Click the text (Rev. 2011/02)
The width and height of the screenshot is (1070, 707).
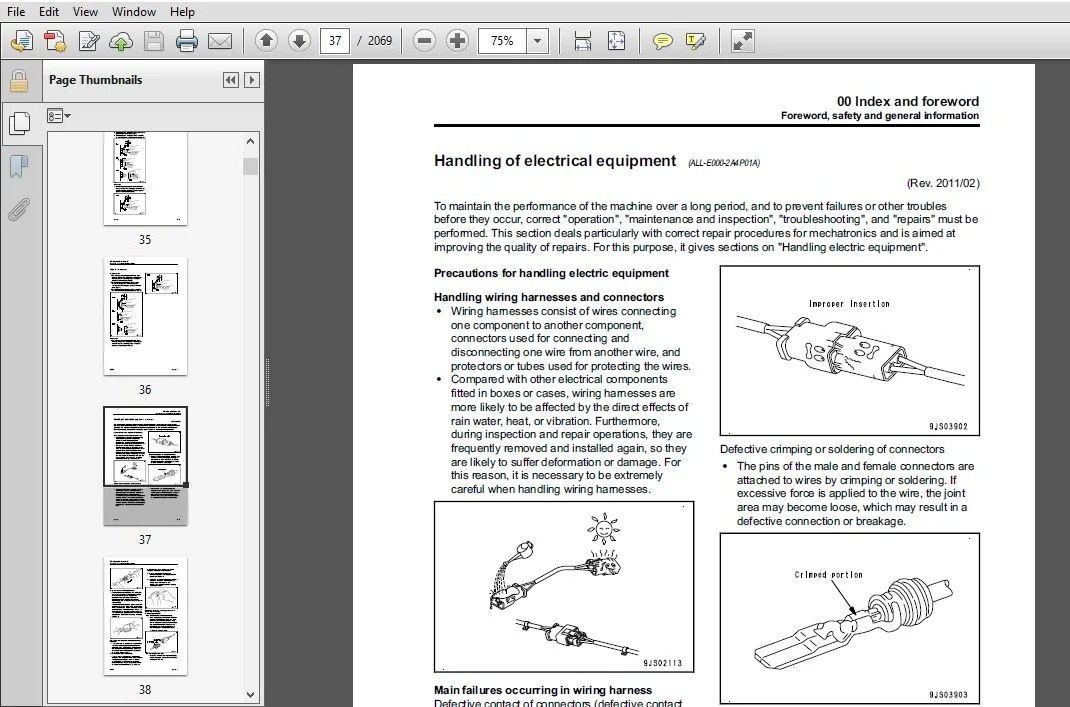pos(943,183)
